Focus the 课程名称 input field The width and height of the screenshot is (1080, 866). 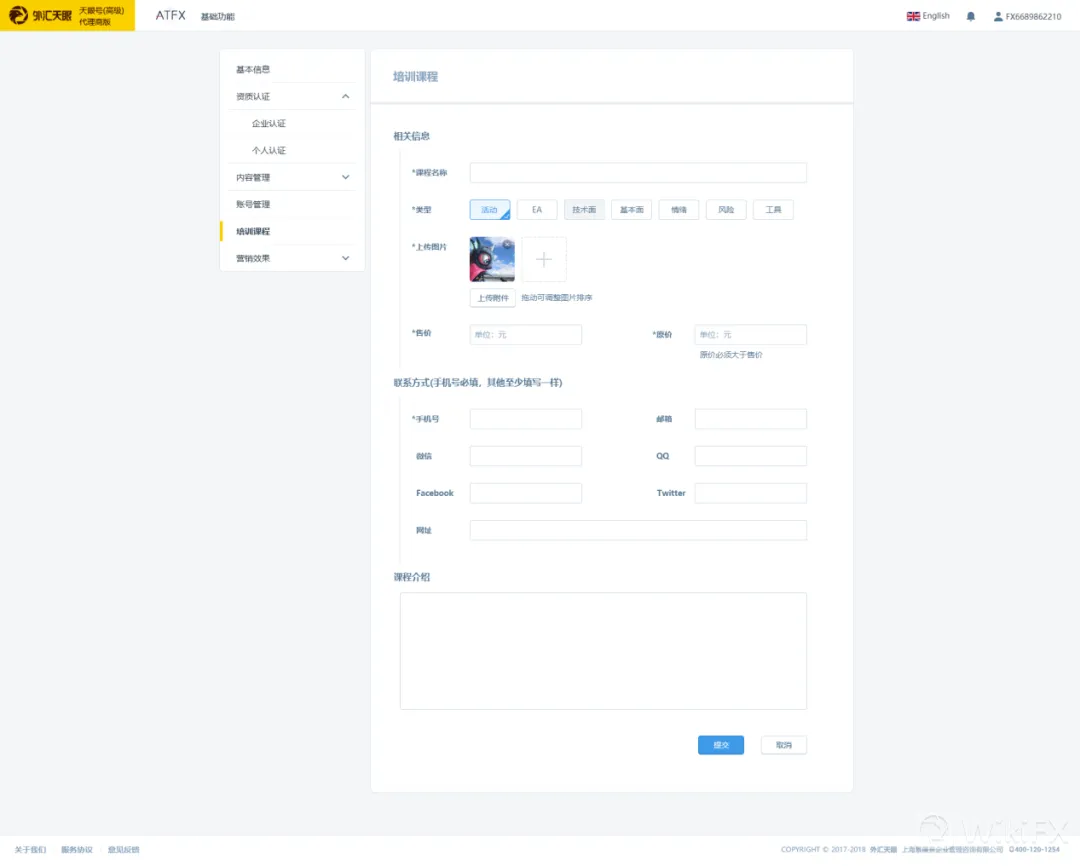pos(638,173)
